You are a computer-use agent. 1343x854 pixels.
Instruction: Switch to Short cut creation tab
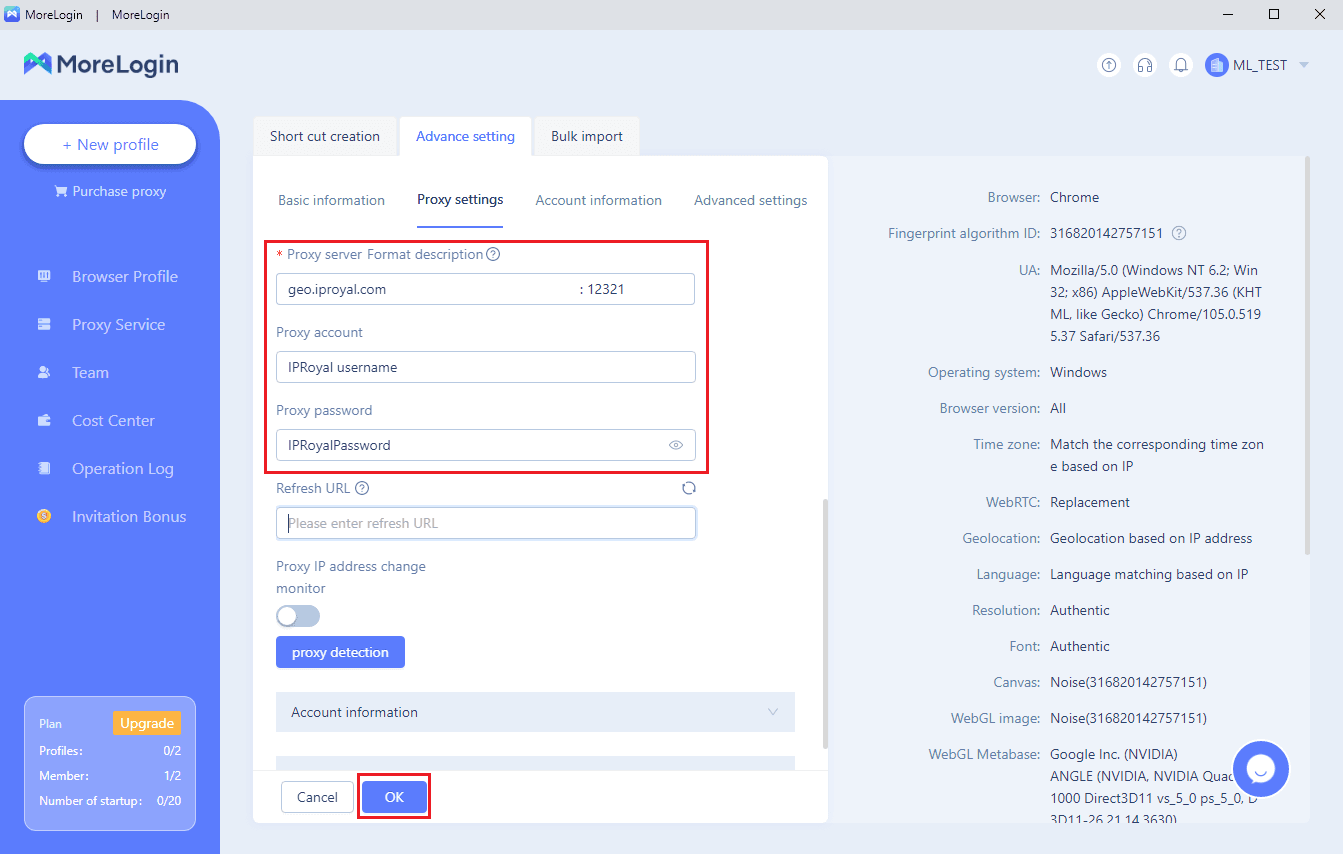coord(325,136)
